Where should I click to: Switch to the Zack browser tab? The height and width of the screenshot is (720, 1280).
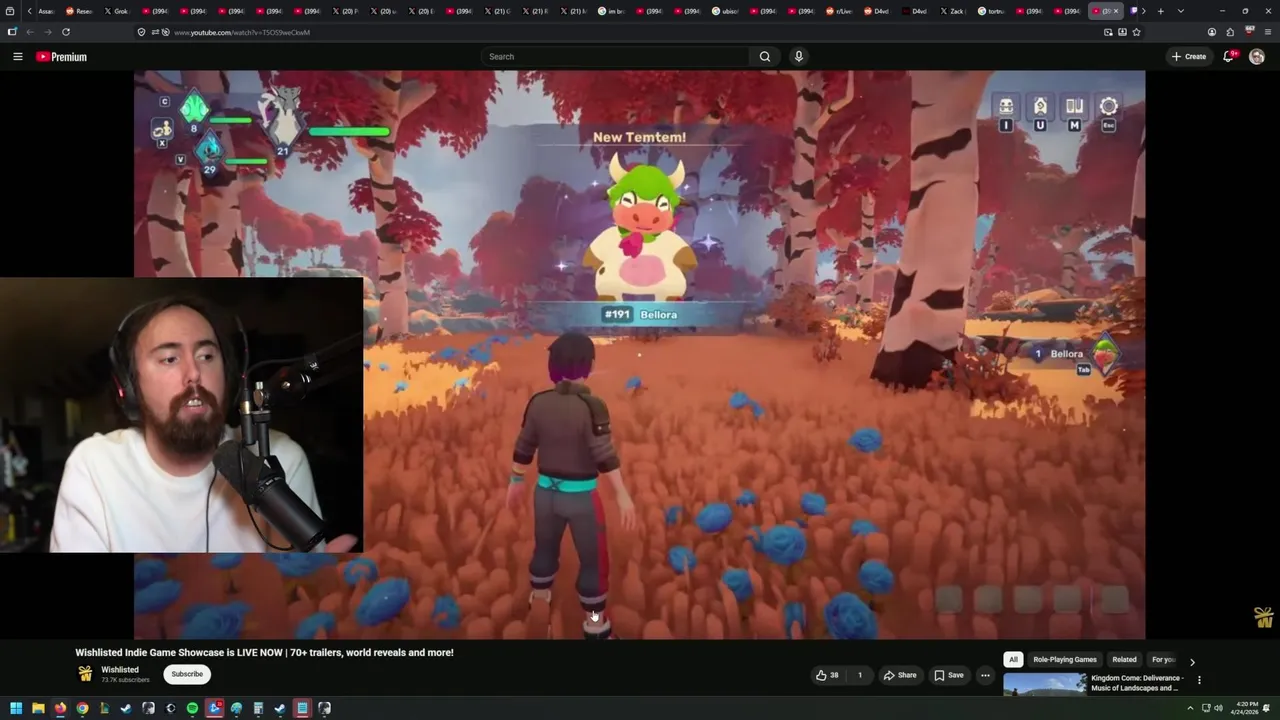click(954, 11)
